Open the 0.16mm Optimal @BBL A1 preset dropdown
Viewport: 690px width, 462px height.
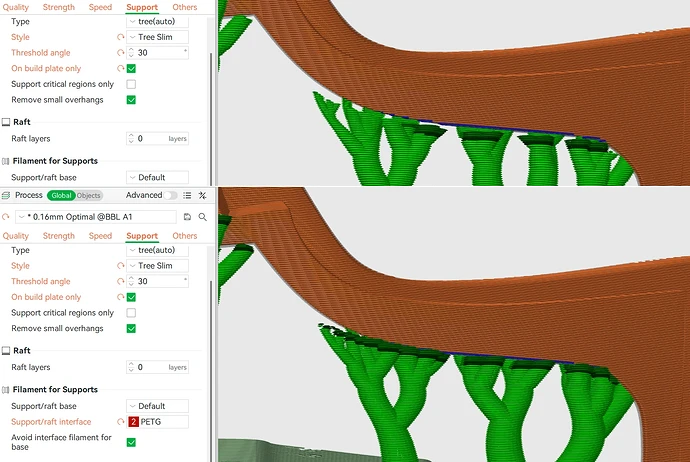pyautogui.click(x=96, y=217)
